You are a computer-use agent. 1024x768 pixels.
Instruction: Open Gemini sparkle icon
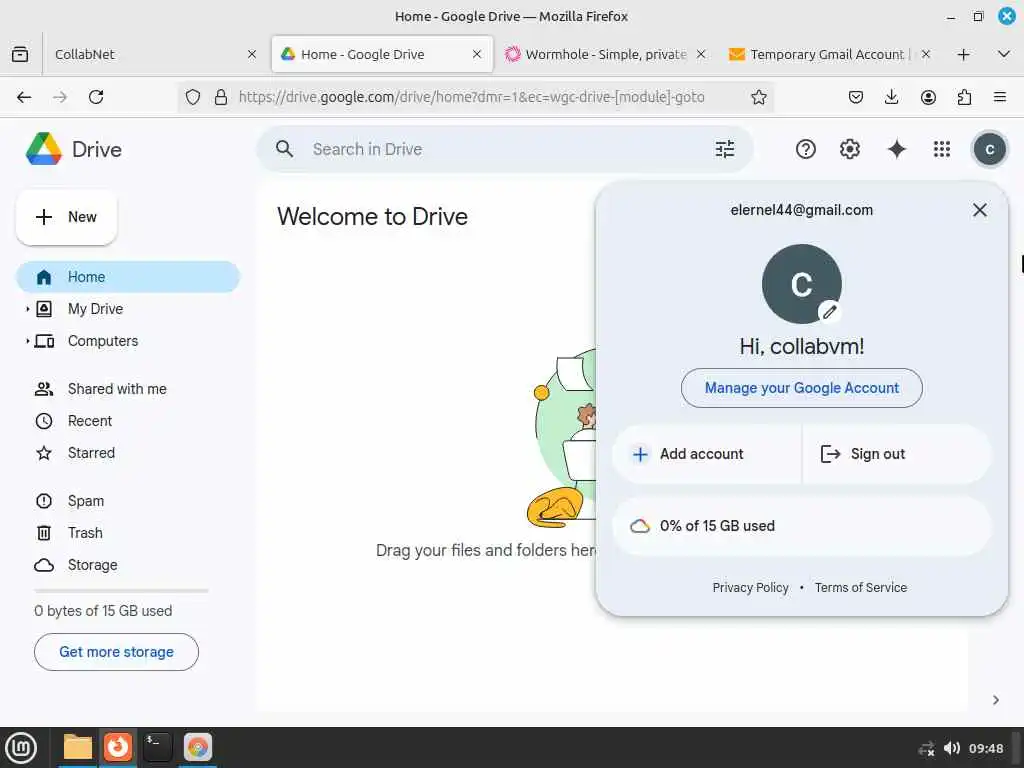click(897, 150)
